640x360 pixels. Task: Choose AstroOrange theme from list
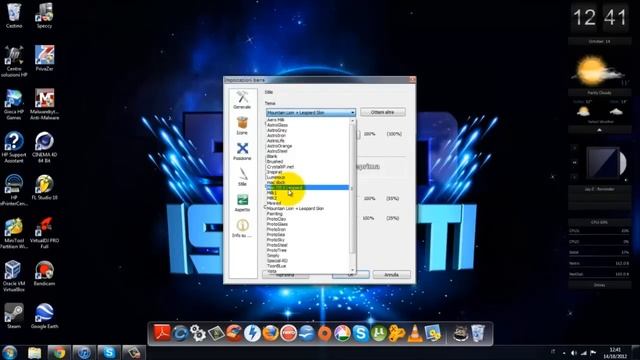[x=279, y=146]
